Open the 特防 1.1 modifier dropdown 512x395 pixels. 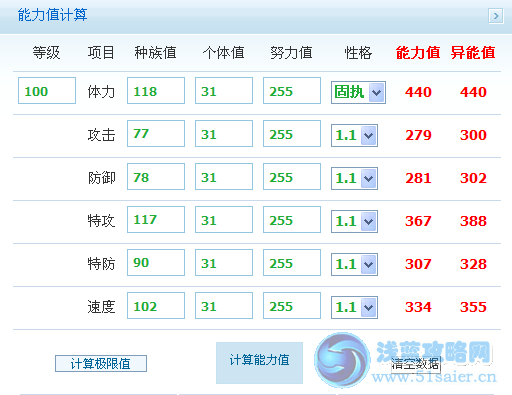pyautogui.click(x=354, y=264)
